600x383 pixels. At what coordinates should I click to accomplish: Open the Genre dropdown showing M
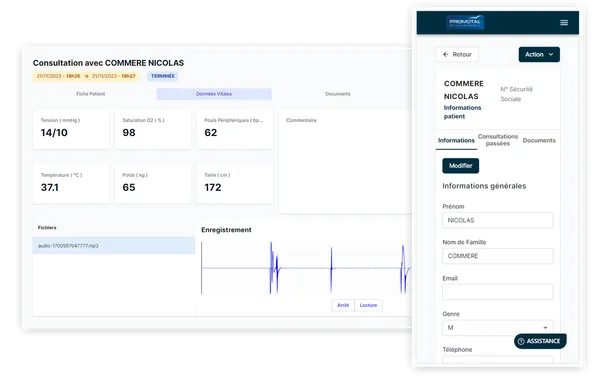[497, 328]
